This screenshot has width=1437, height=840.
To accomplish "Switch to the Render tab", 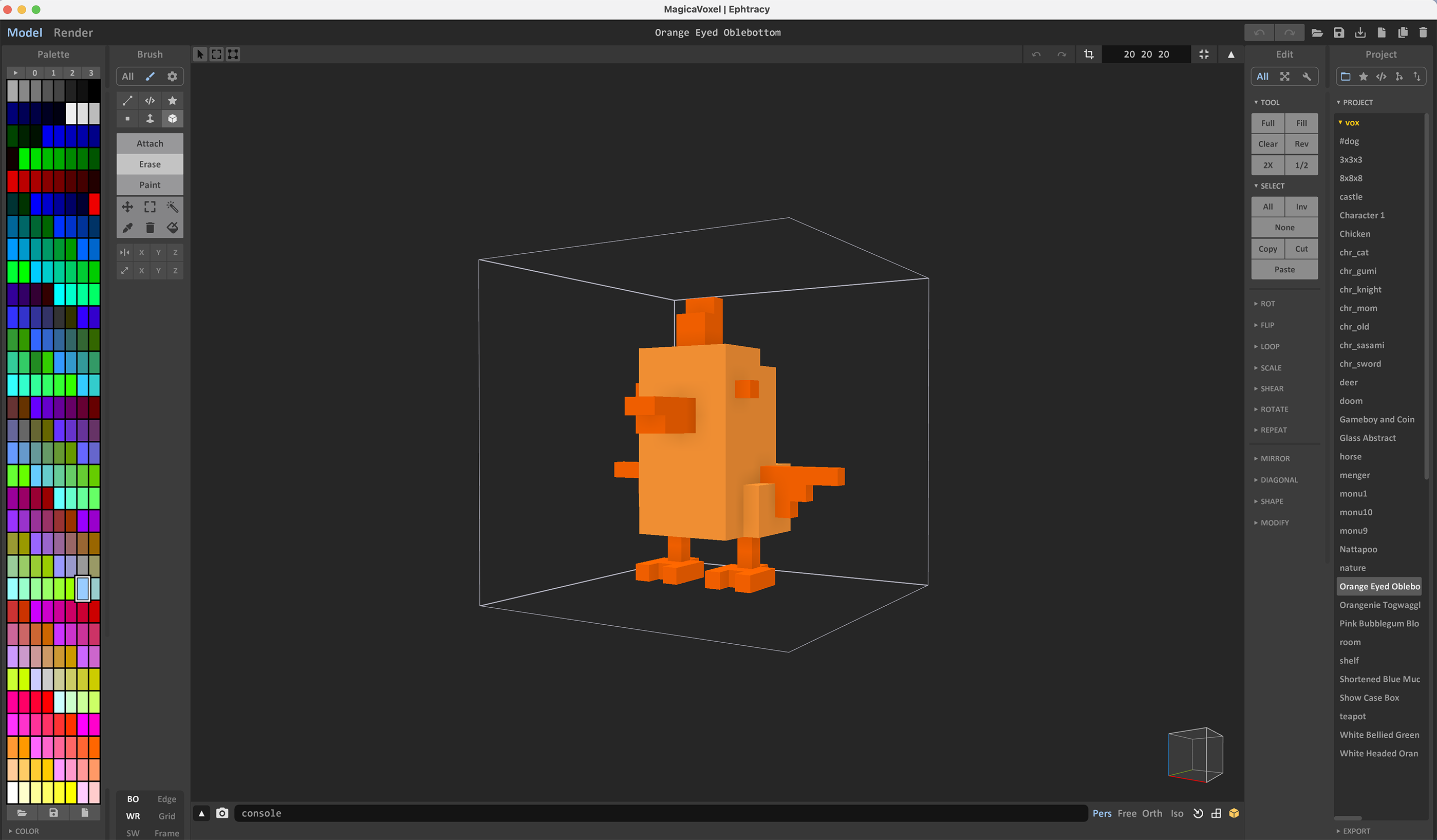I will tap(73, 32).
